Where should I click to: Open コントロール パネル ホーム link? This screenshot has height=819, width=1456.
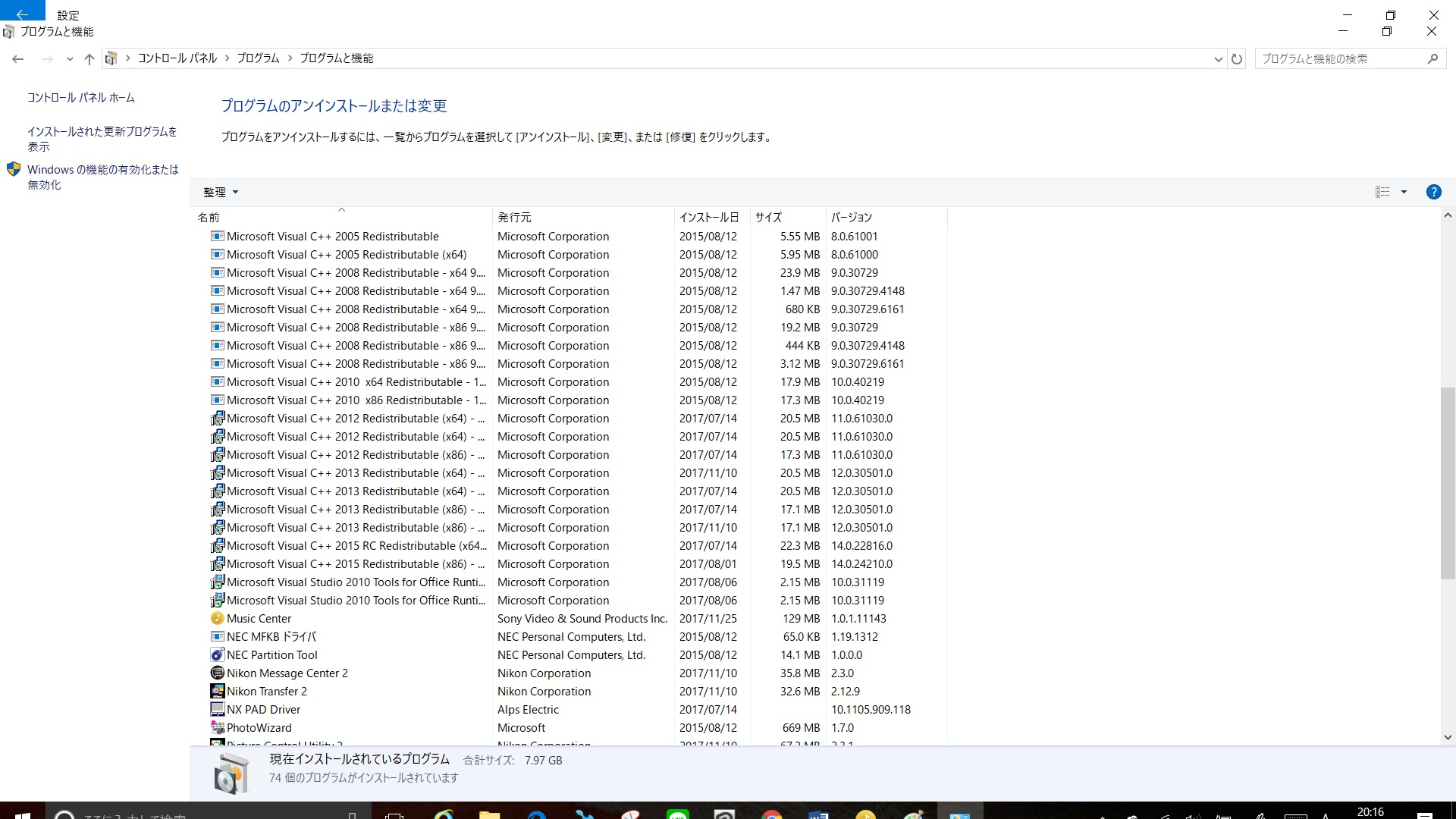(x=81, y=98)
